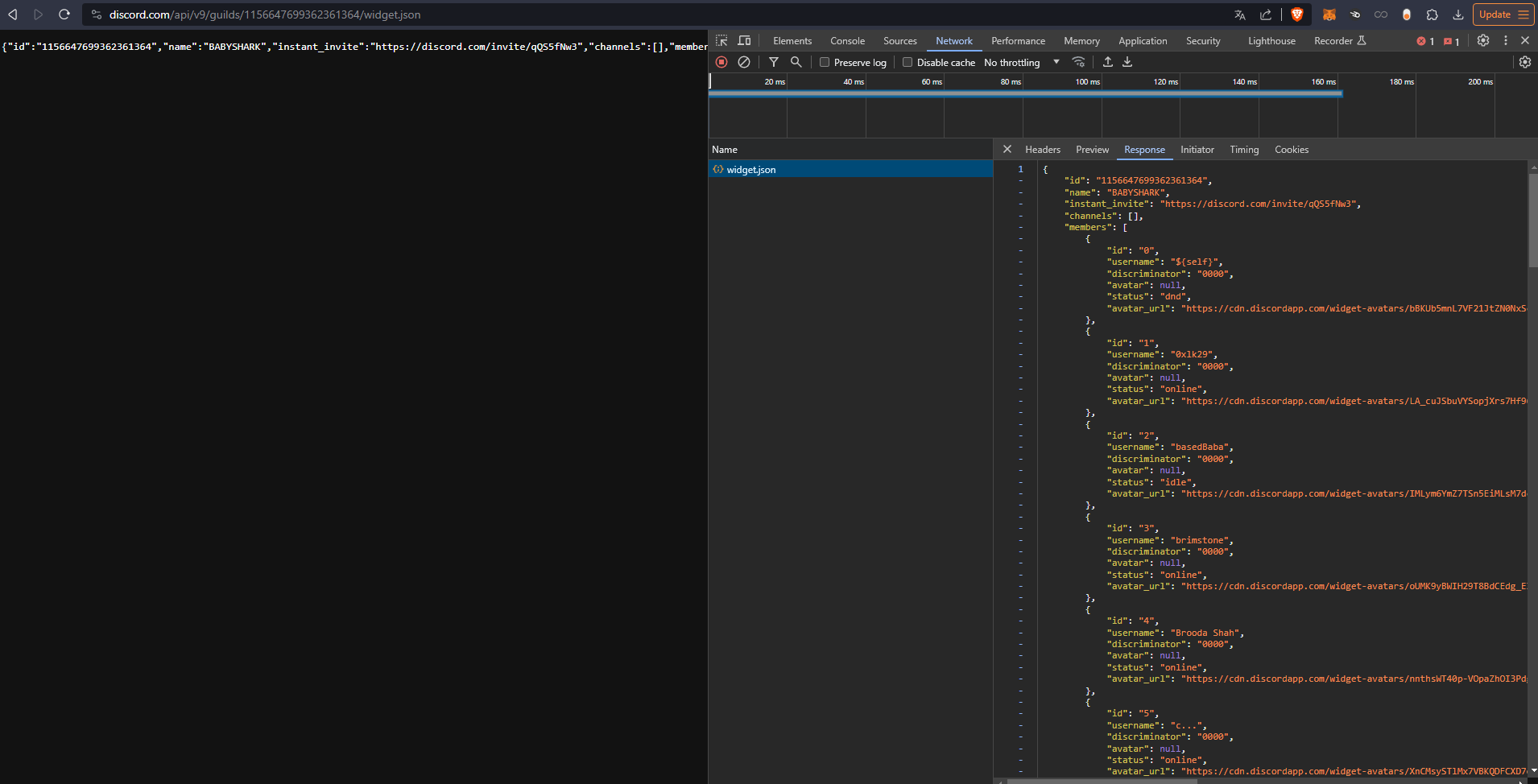This screenshot has width=1538, height=784.
Task: Stop recording network log
Action: pos(721,62)
